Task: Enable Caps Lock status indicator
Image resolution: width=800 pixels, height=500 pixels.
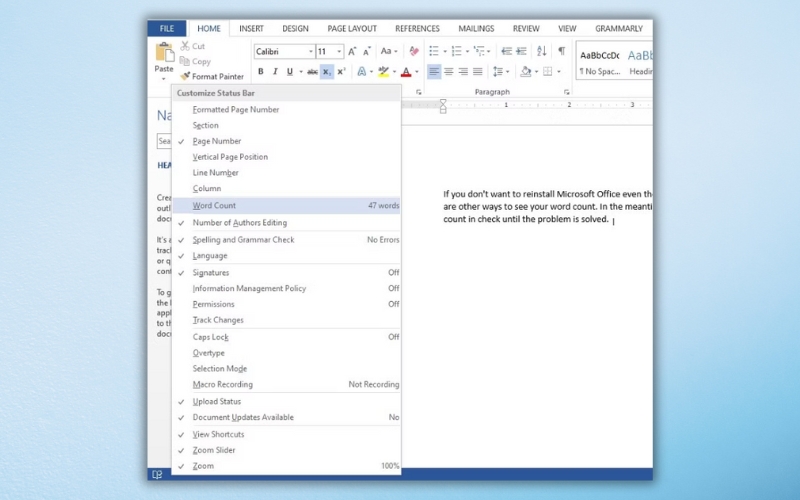Action: 286,337
